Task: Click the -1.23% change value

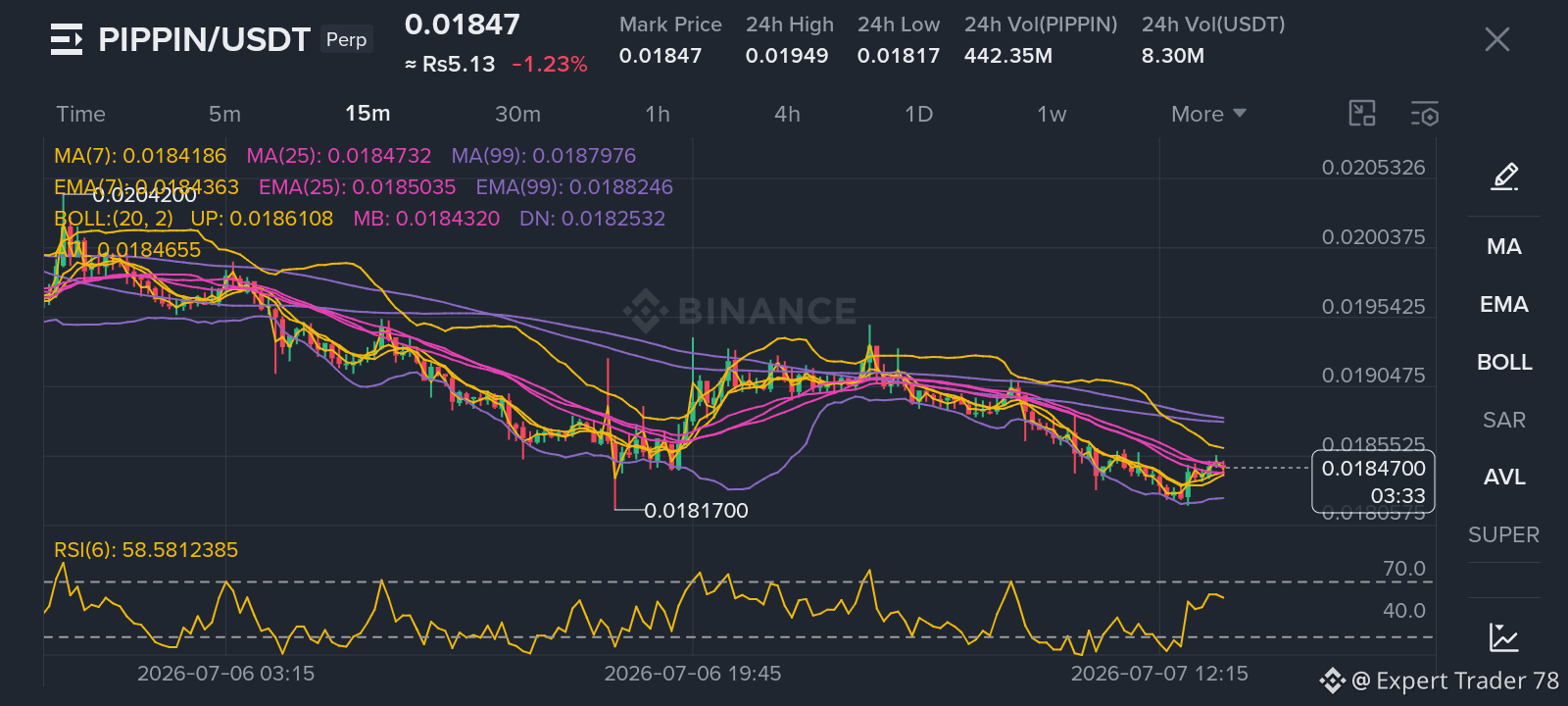Action: pyautogui.click(x=549, y=65)
